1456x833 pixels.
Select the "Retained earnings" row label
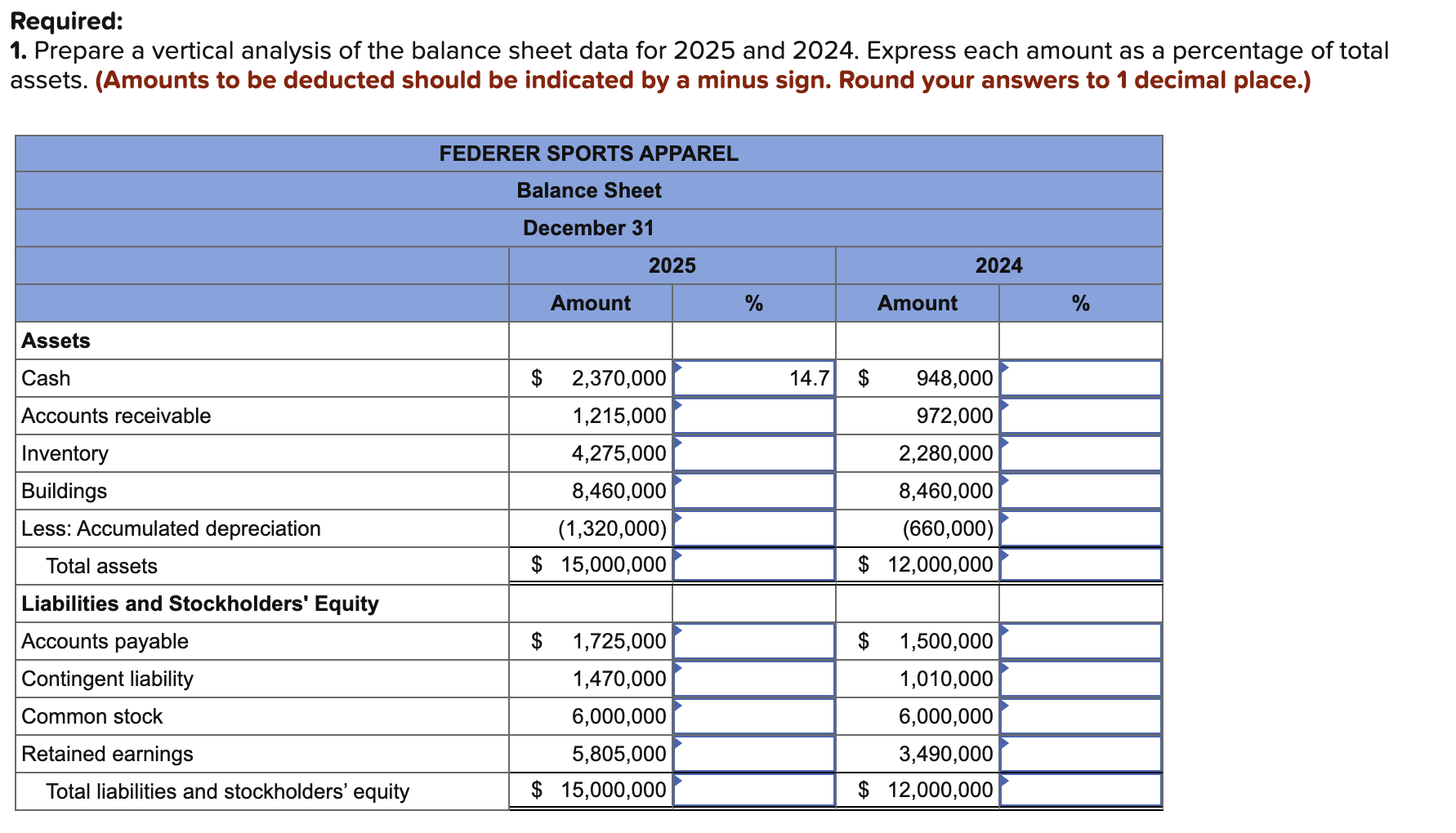click(x=107, y=754)
